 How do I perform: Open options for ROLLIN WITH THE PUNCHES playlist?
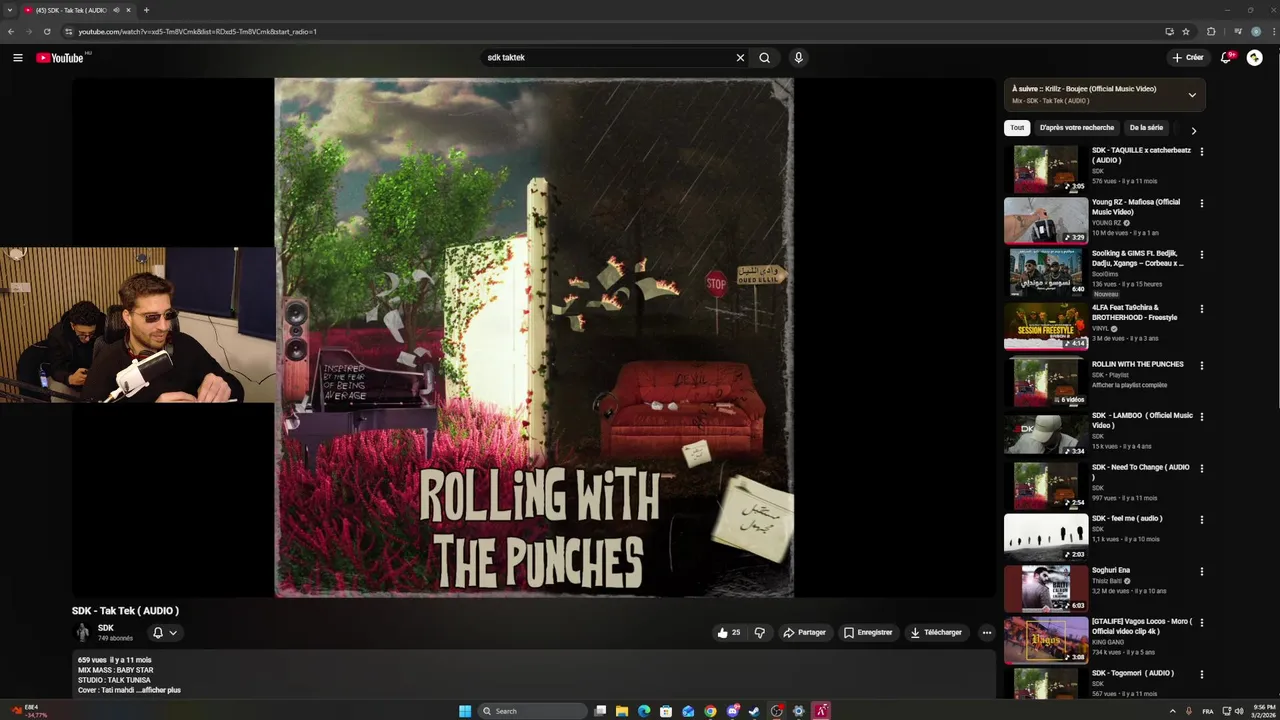pyautogui.click(x=1202, y=366)
